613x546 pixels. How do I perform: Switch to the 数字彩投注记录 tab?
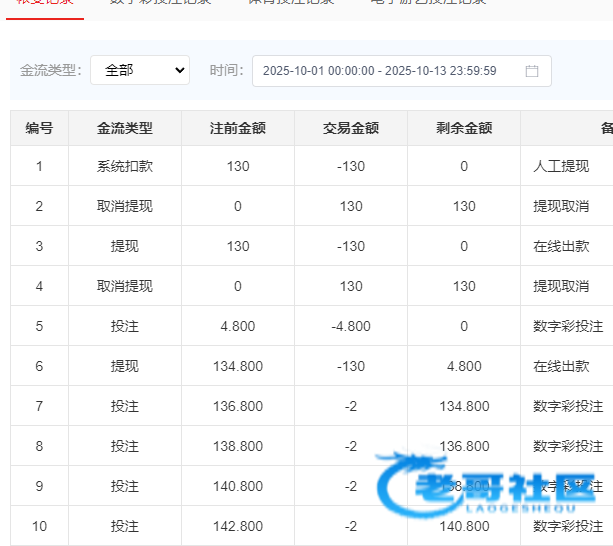click(x=160, y=3)
